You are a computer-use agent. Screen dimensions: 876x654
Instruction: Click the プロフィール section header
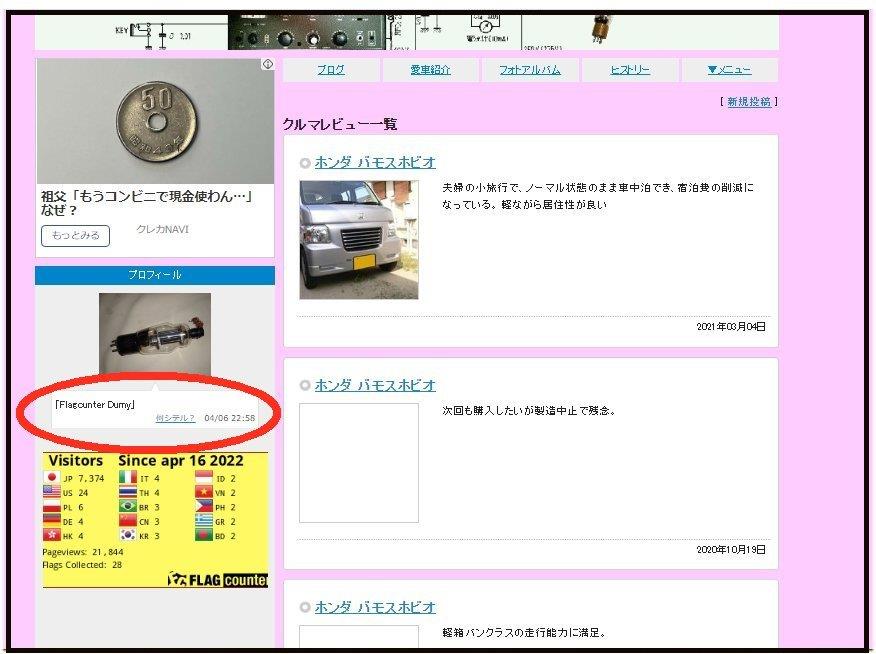(155, 275)
